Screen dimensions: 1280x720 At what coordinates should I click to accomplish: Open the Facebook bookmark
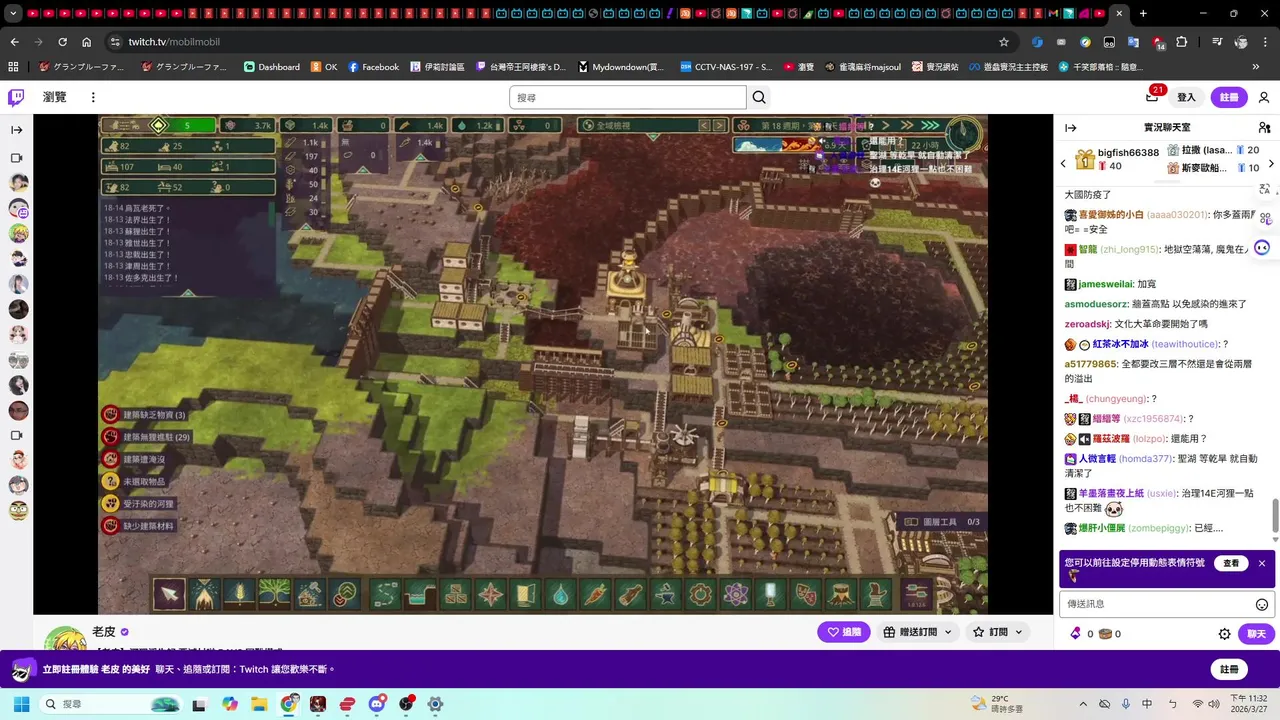373,67
